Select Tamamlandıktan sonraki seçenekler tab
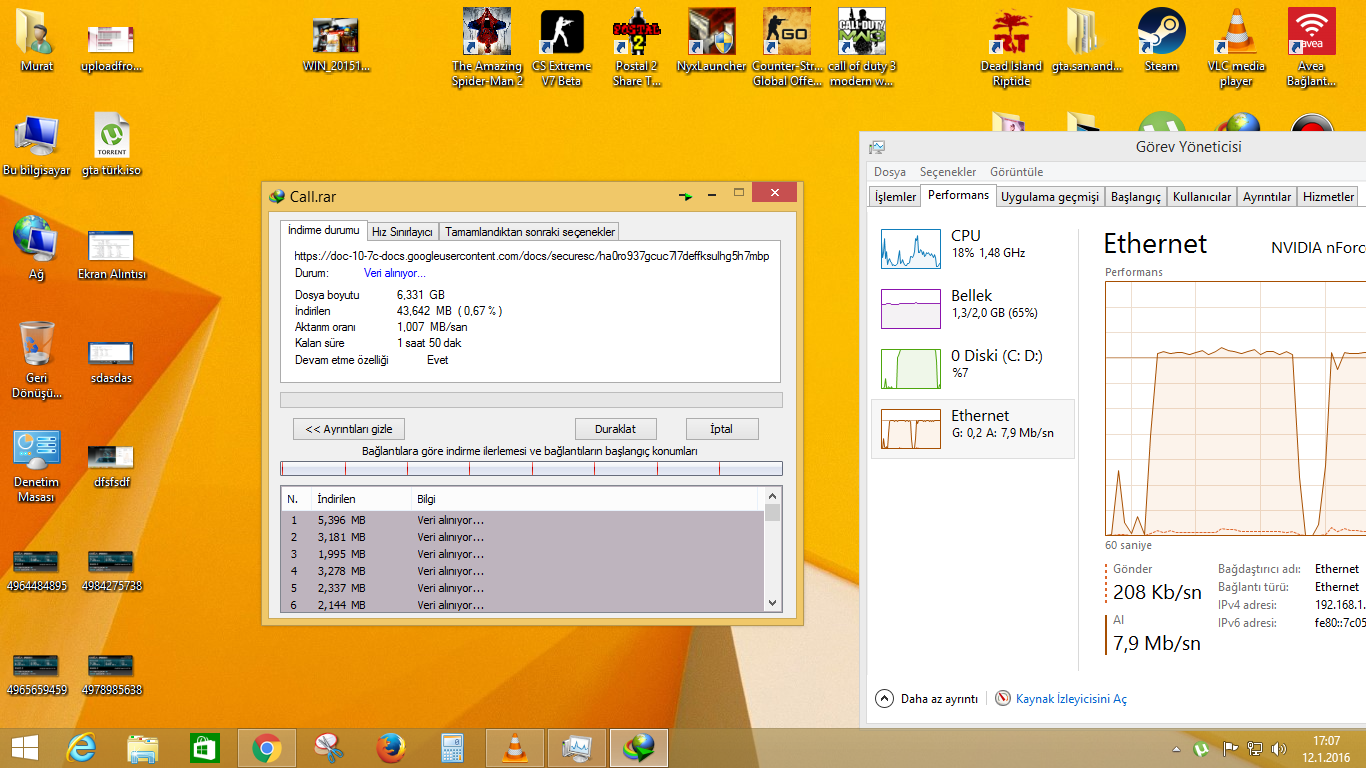1366x768 pixels. pyautogui.click(x=529, y=232)
